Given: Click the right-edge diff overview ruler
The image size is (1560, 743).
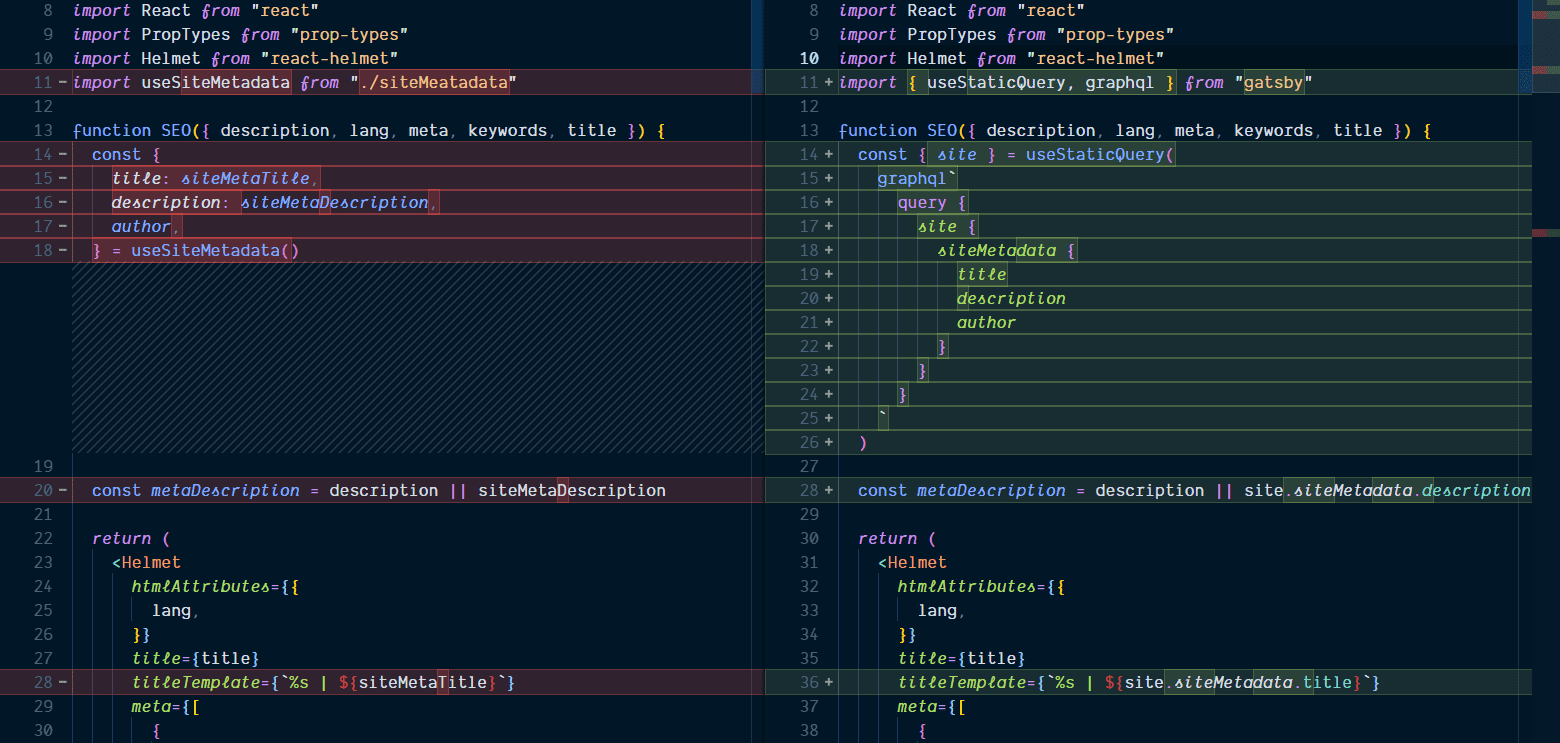Looking at the screenshot, I should [1545, 300].
